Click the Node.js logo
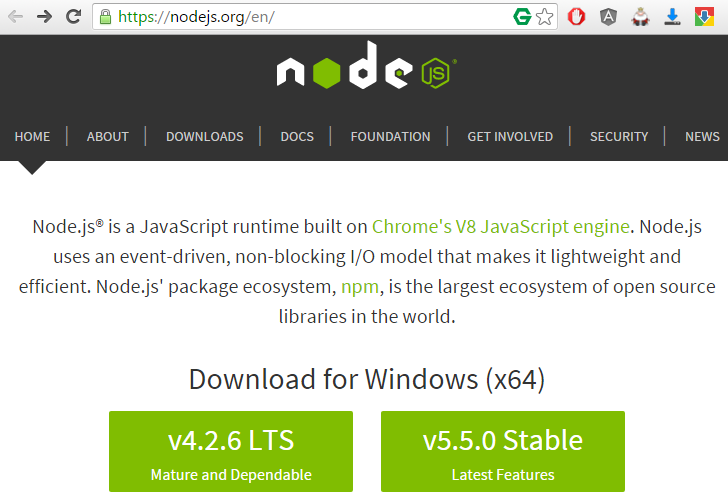The width and height of the screenshot is (728, 497). click(x=367, y=65)
